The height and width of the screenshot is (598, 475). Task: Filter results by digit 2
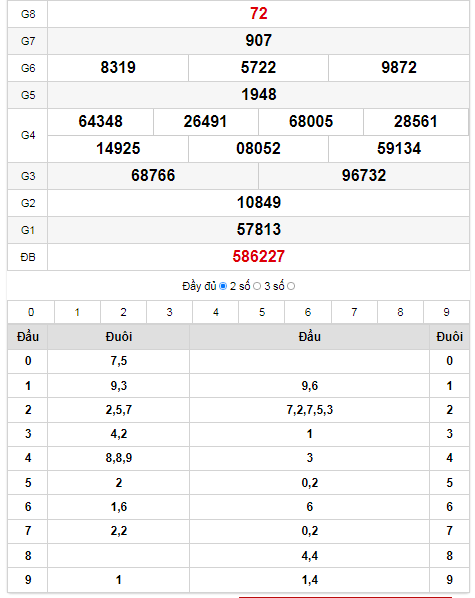point(124,312)
